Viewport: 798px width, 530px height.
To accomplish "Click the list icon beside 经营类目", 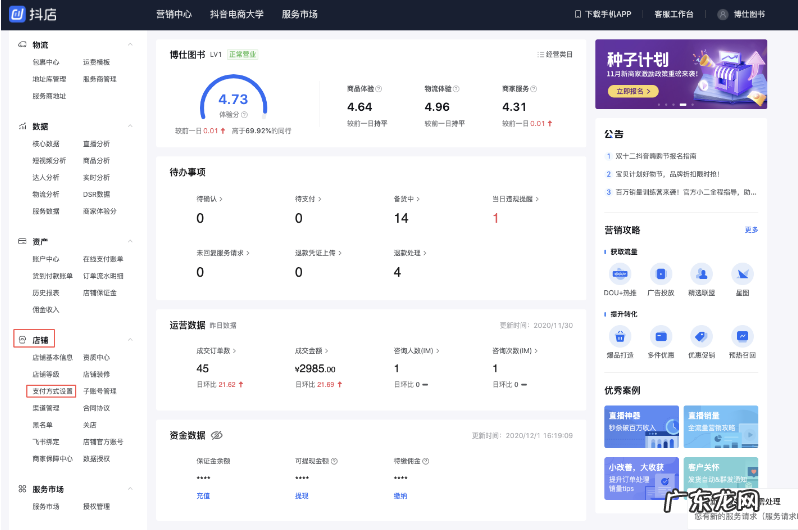I will tap(540, 54).
